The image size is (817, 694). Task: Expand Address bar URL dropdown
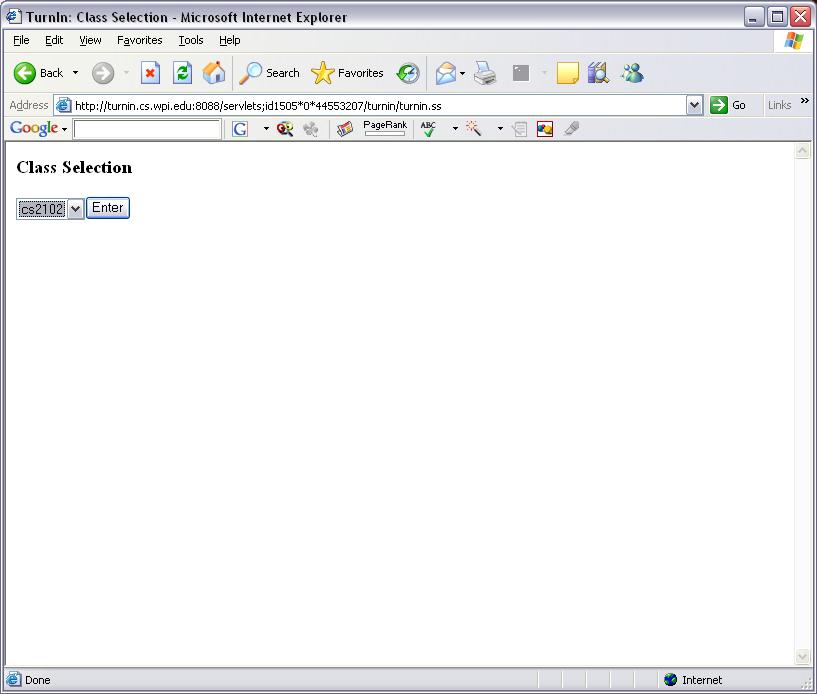(x=694, y=105)
